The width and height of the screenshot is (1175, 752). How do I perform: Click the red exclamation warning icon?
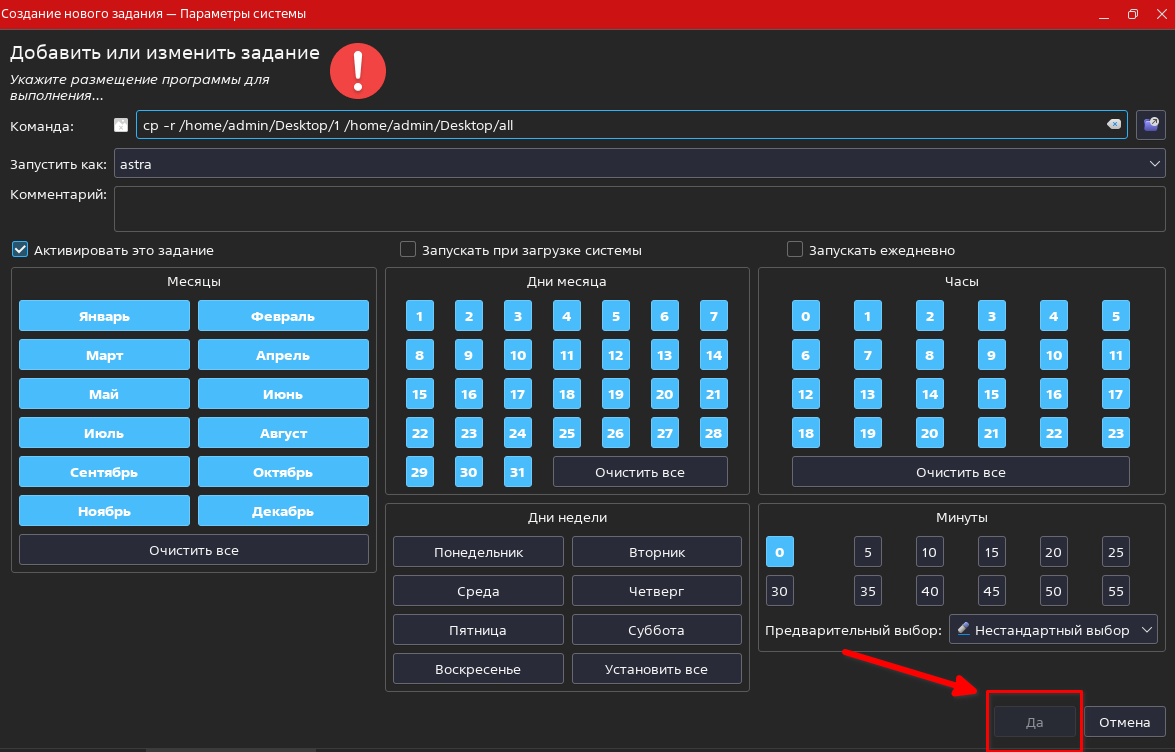pyautogui.click(x=357, y=71)
